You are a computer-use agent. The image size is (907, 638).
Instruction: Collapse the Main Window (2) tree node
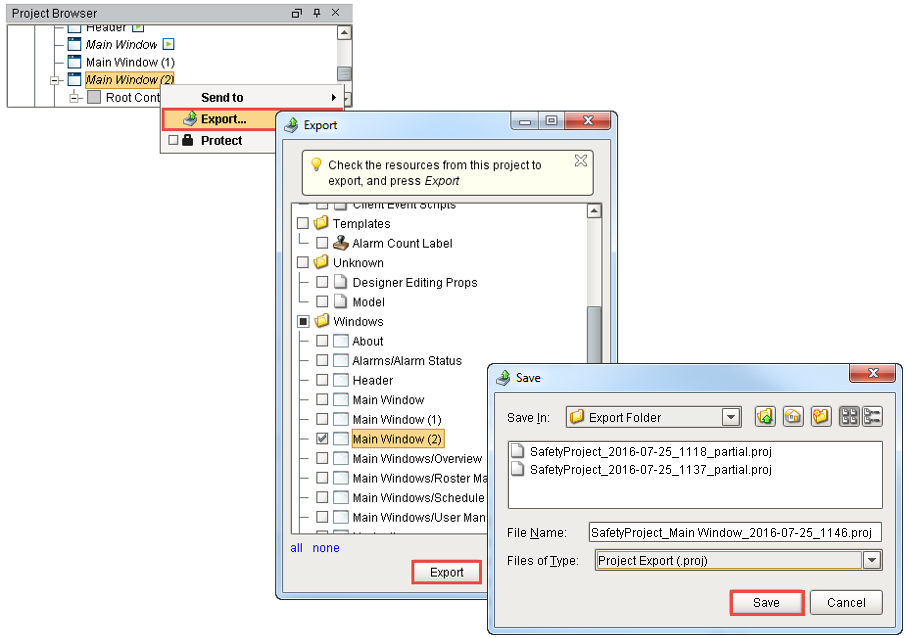coord(56,80)
